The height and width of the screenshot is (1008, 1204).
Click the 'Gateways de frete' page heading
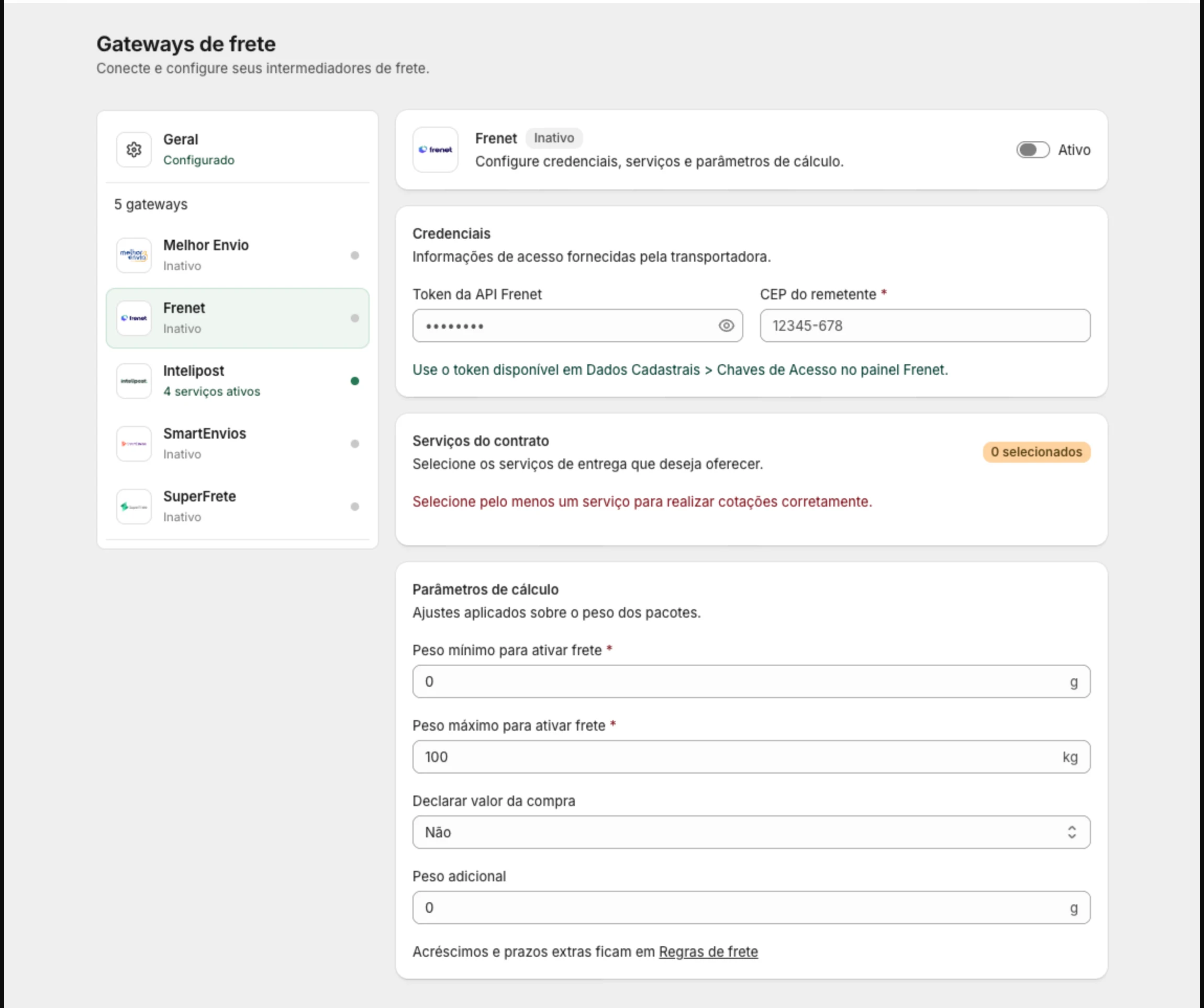click(186, 43)
